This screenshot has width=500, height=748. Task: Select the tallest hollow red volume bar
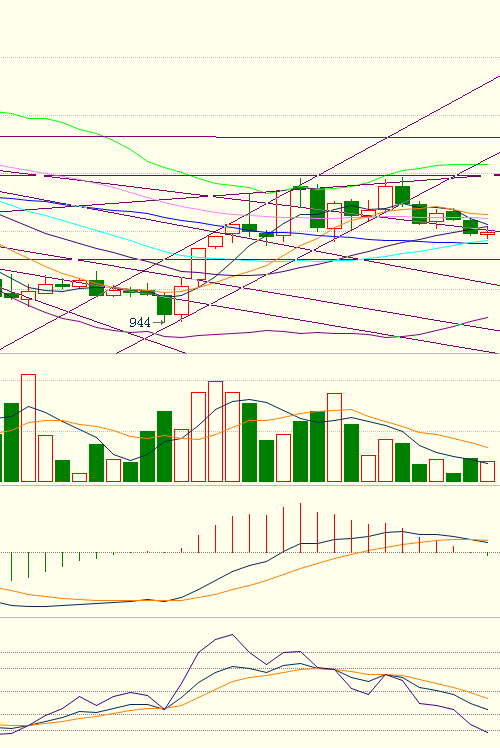pos(28,428)
